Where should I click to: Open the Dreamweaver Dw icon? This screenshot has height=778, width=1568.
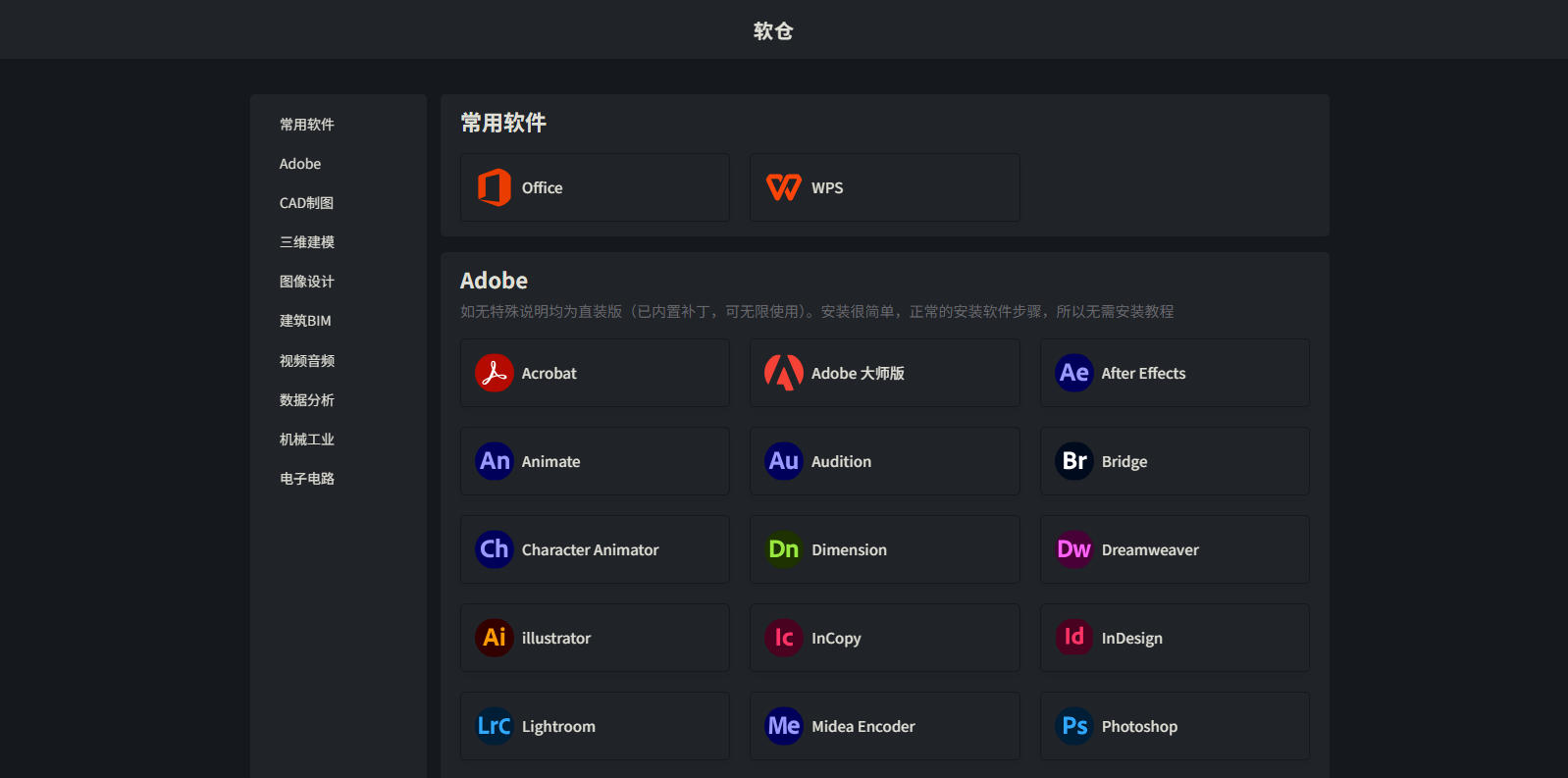(1074, 549)
